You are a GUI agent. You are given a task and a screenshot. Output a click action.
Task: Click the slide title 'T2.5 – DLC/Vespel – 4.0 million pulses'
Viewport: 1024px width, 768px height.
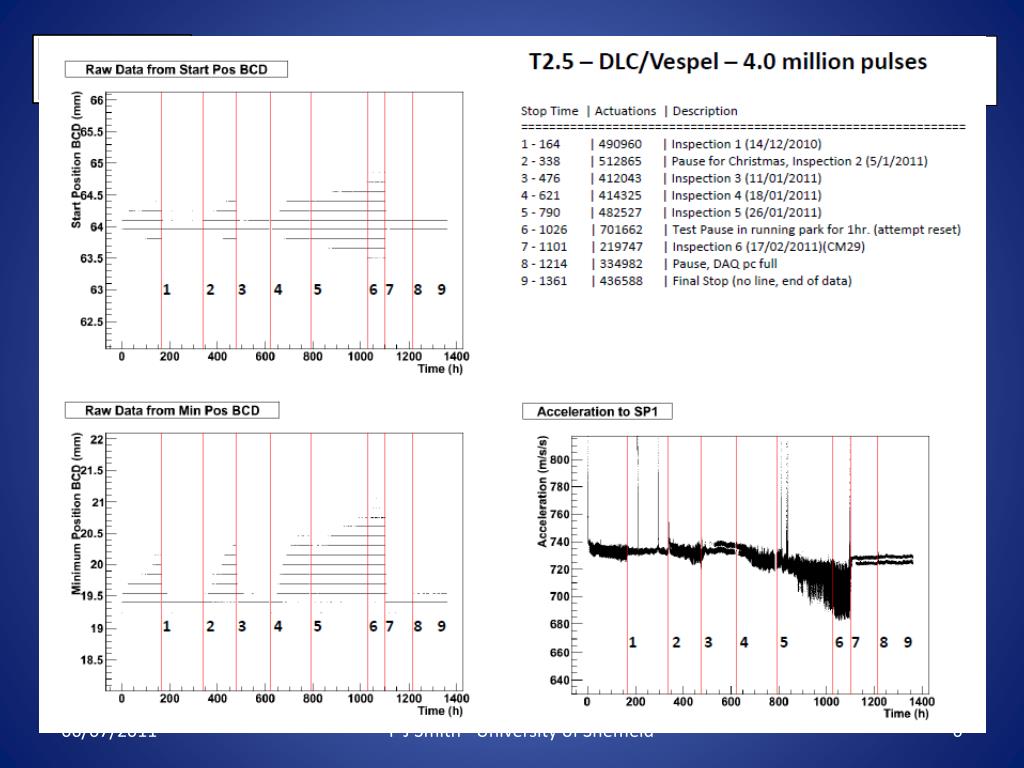click(728, 61)
